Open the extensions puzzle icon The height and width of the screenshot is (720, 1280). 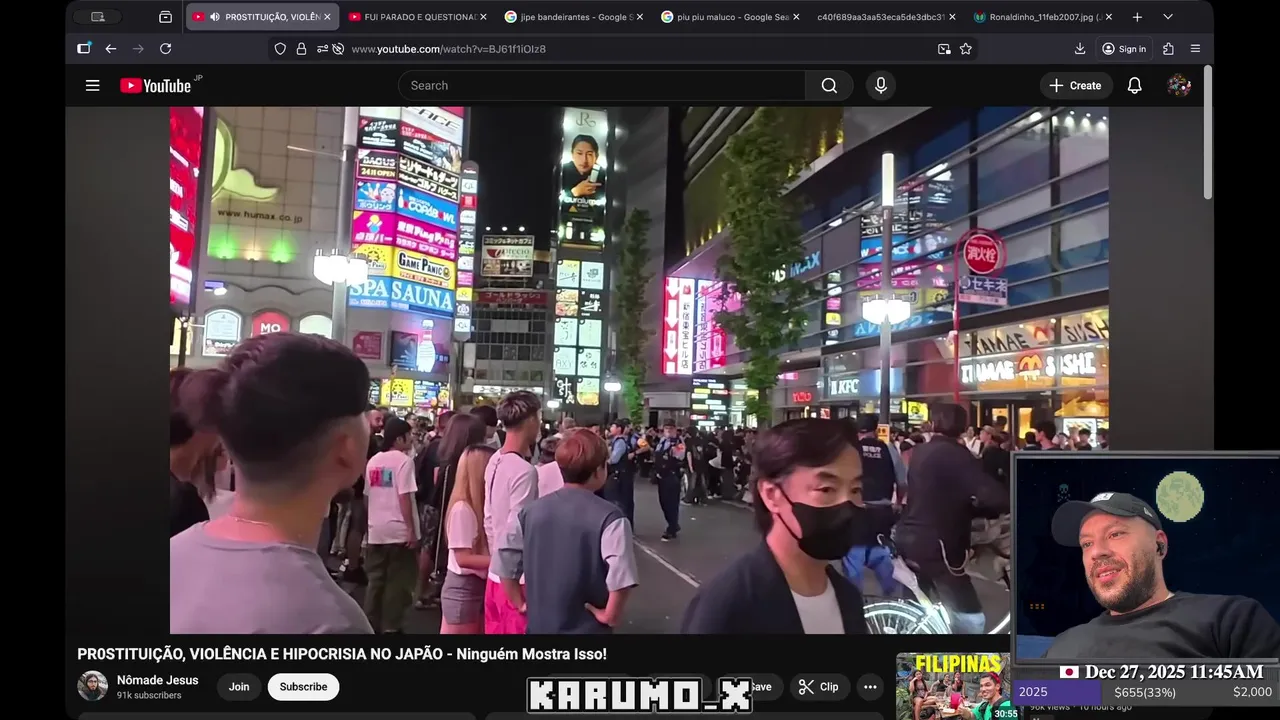click(1168, 49)
